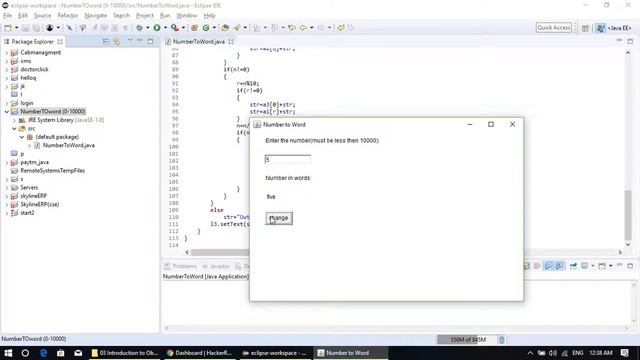The height and width of the screenshot is (360, 640).
Task: Click the New Java package icon
Action: [194, 28]
